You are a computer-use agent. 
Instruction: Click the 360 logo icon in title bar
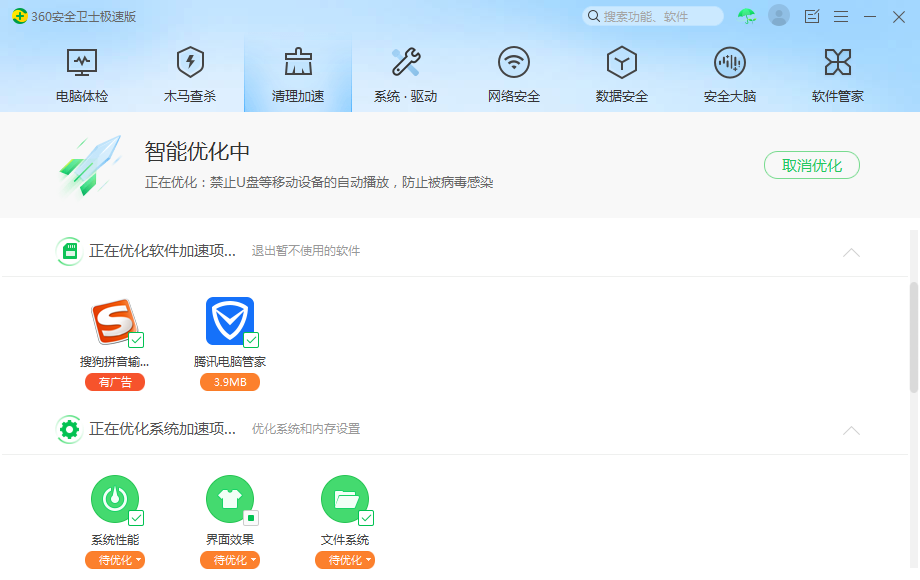click(x=19, y=16)
